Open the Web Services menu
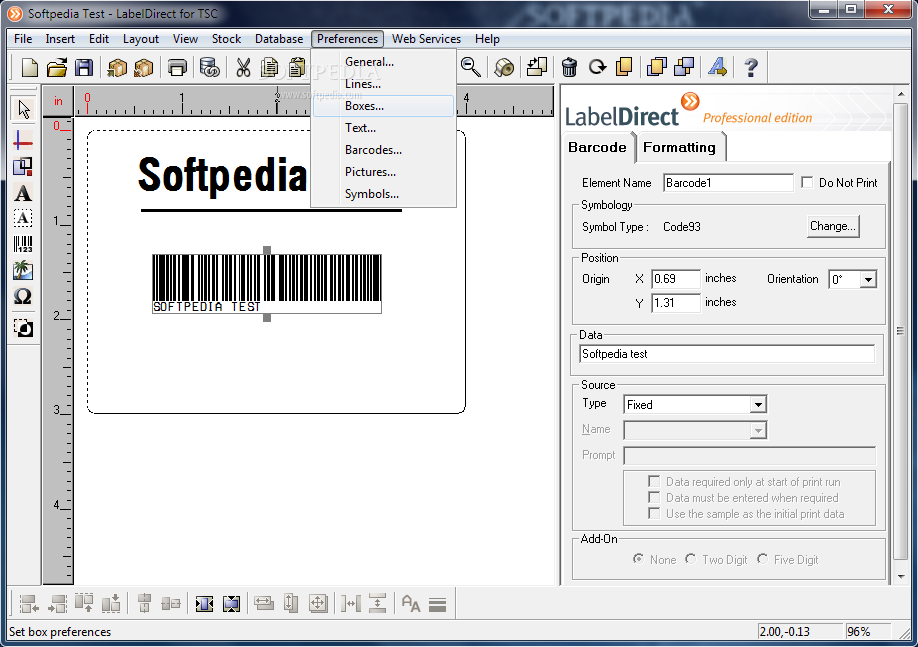Image resolution: width=918 pixels, height=647 pixels. pos(426,39)
